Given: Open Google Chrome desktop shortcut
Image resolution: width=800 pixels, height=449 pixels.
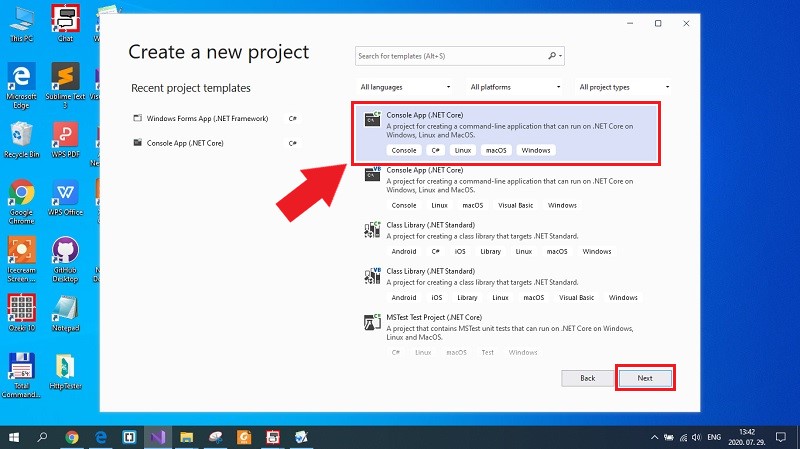Looking at the screenshot, I should coord(21,202).
